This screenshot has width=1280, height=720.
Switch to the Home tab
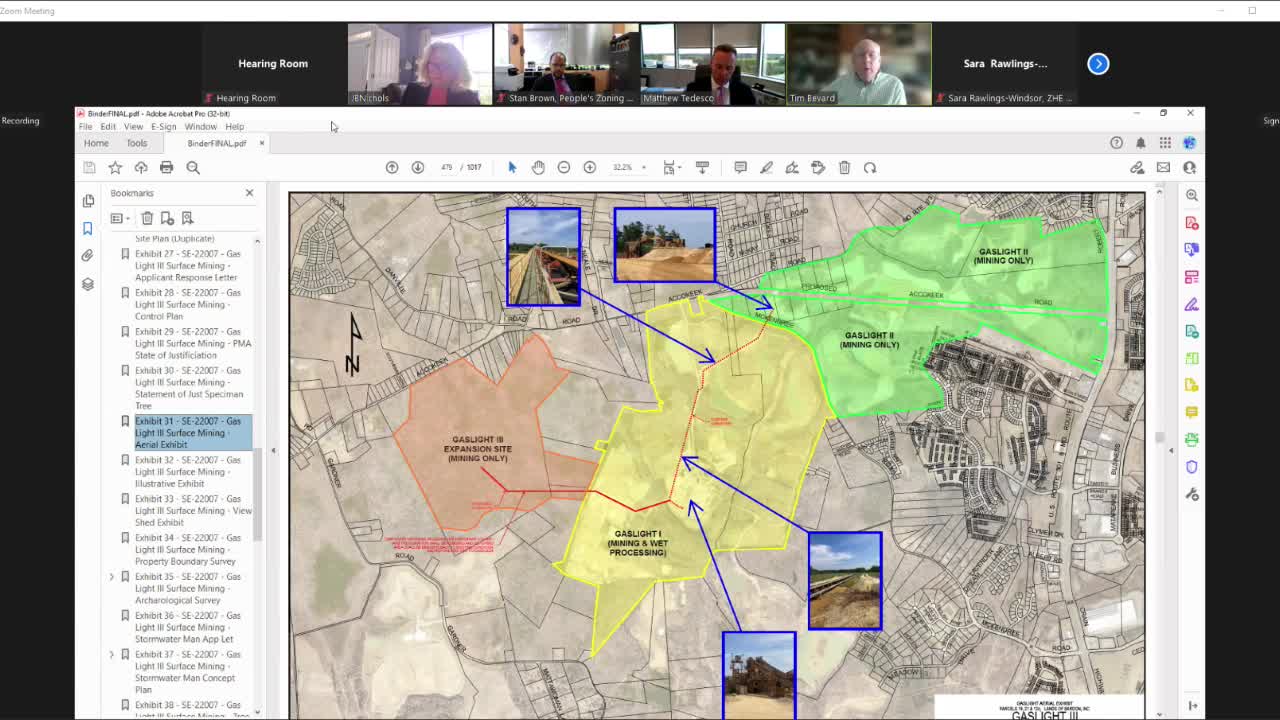[x=96, y=144]
